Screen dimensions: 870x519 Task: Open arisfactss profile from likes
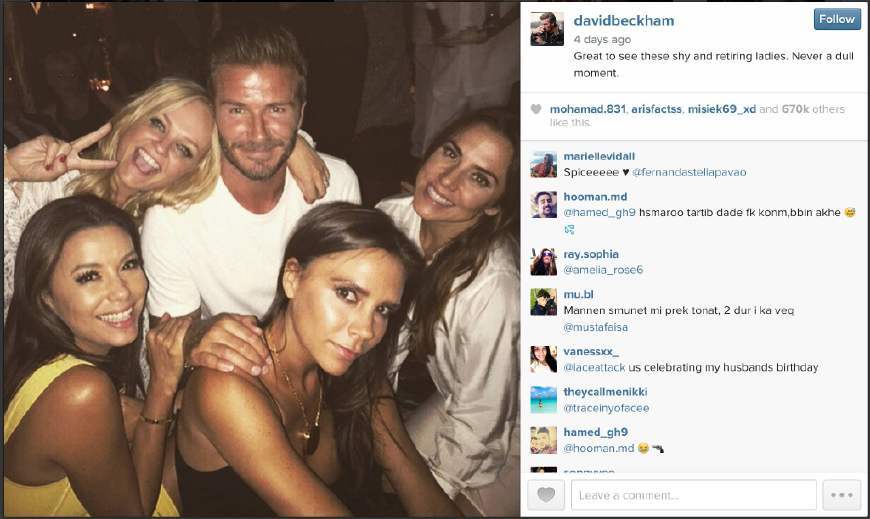coord(656,109)
